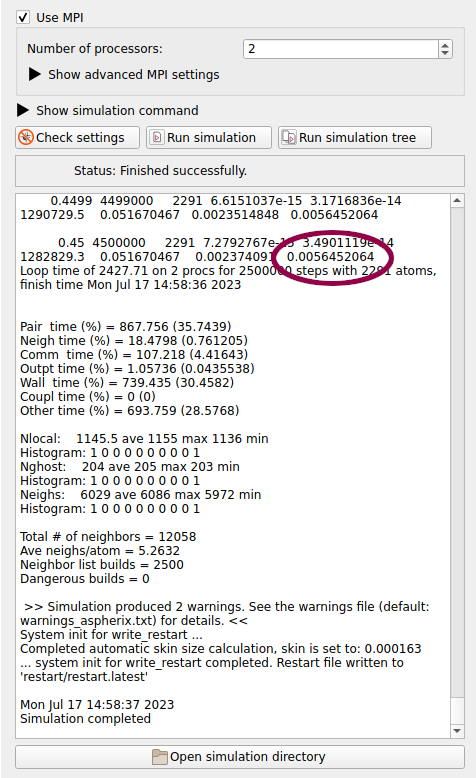Click the log scrollbar down arrow

[x=457, y=731]
